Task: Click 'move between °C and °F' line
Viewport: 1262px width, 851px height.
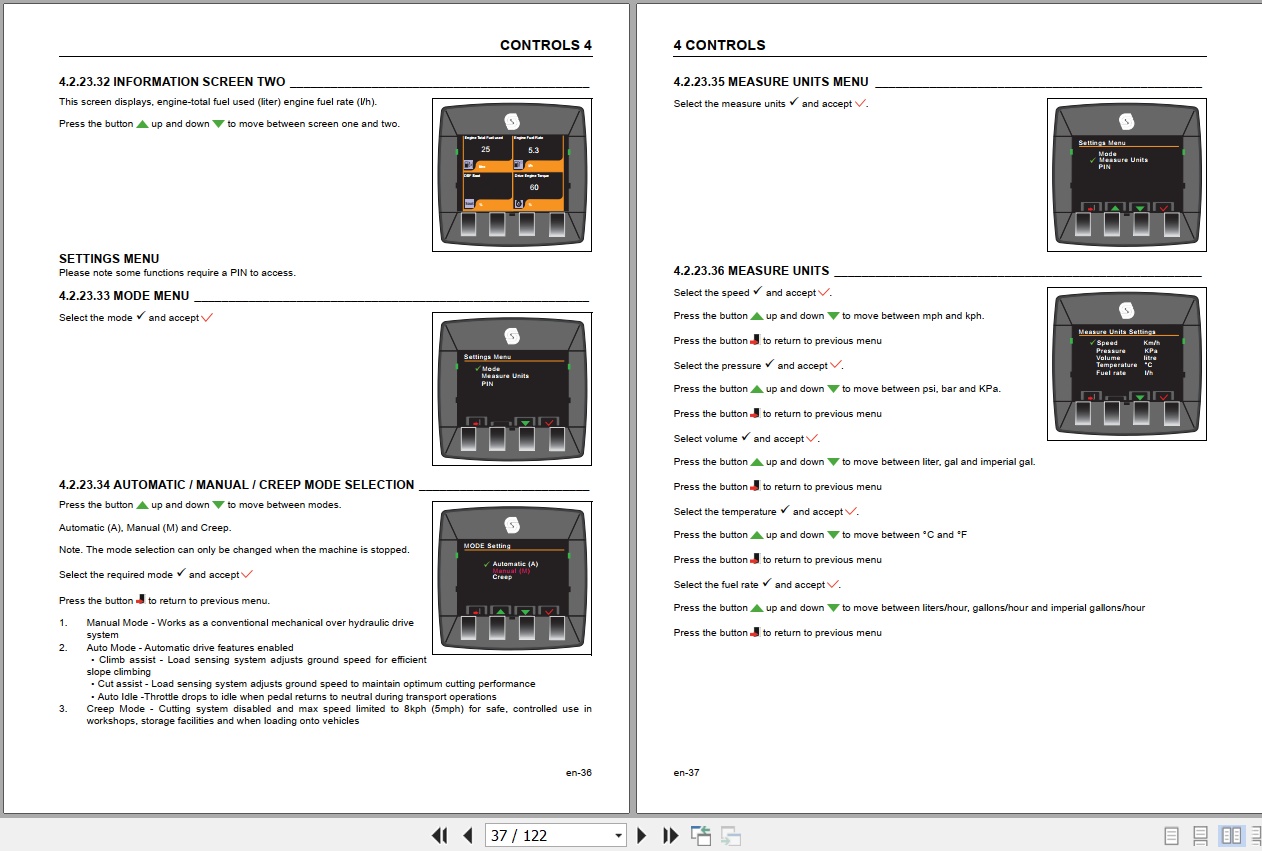Action: point(820,535)
